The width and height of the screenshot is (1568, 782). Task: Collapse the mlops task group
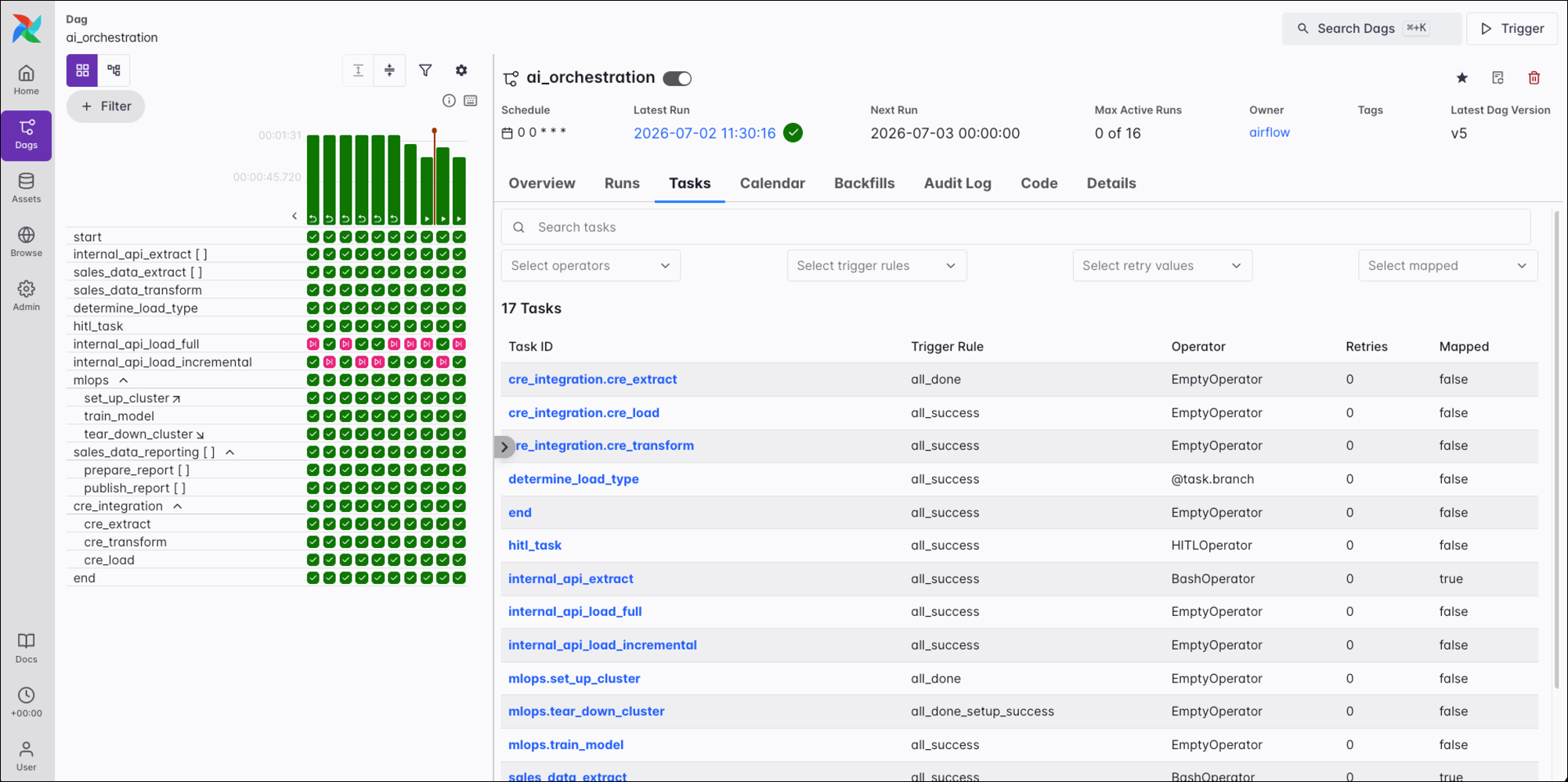123,380
